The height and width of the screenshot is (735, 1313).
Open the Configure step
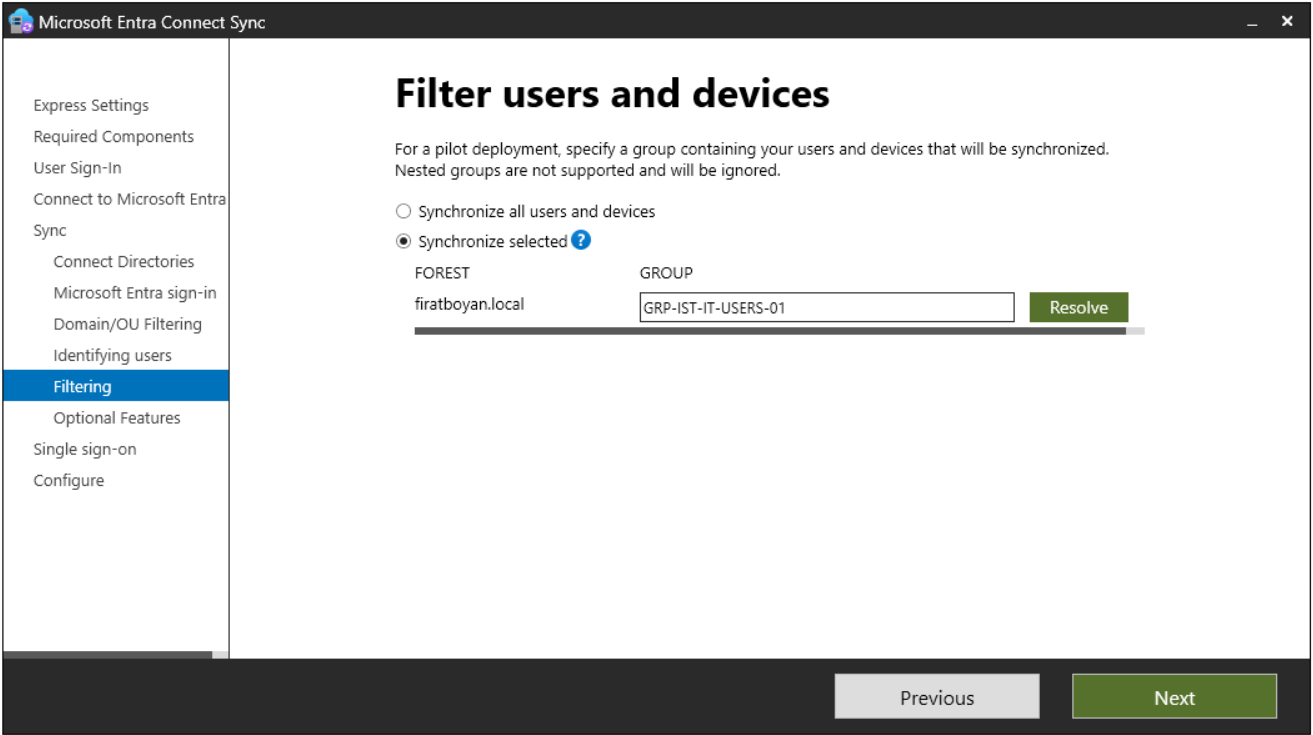pyautogui.click(x=69, y=480)
